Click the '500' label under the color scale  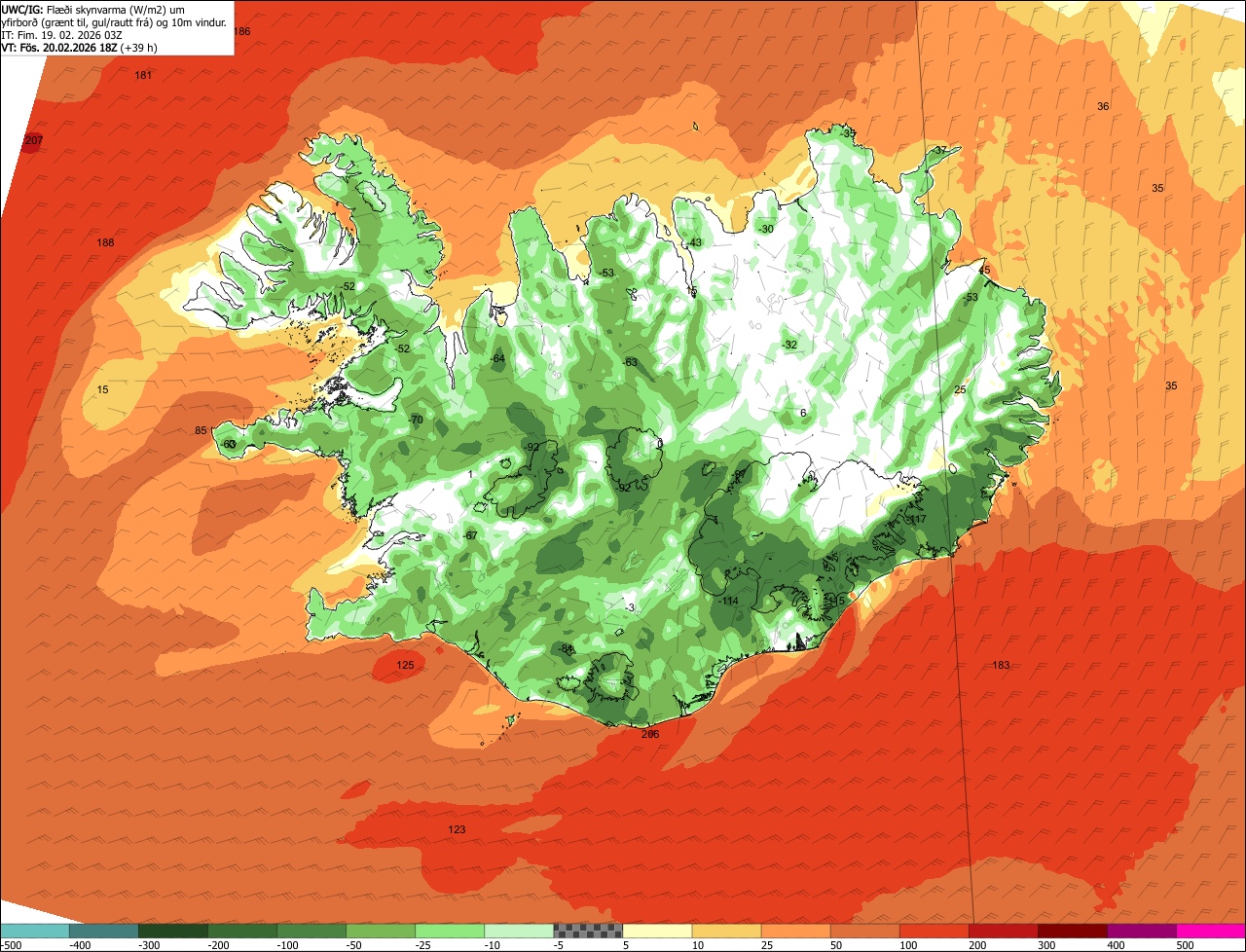(1185, 944)
